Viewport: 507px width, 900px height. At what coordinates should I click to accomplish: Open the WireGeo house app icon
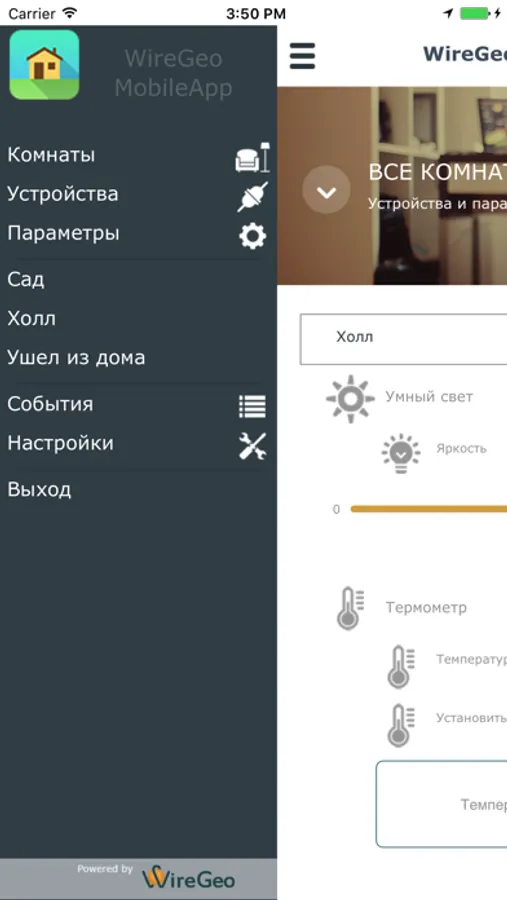pyautogui.click(x=44, y=65)
